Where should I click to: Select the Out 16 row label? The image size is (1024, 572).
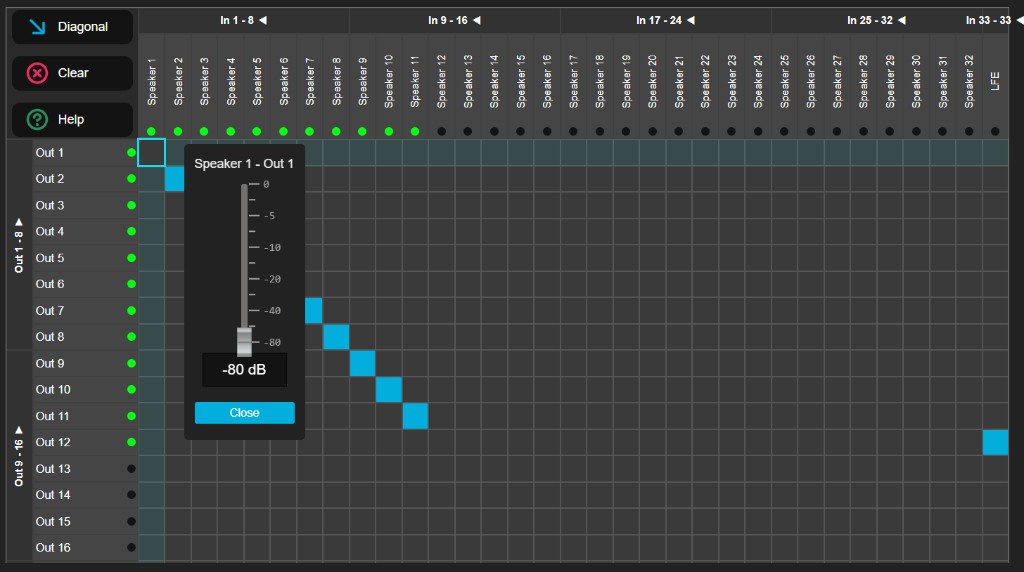click(53, 548)
